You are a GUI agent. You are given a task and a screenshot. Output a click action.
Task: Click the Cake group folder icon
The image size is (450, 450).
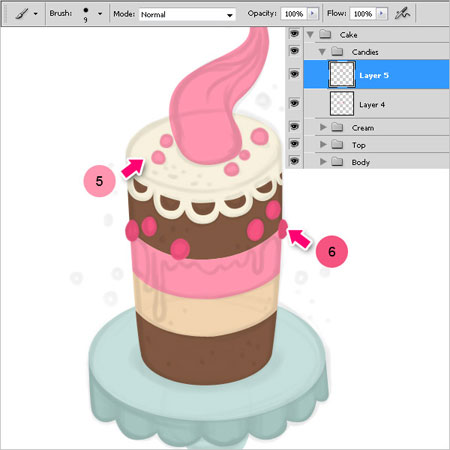click(x=325, y=34)
